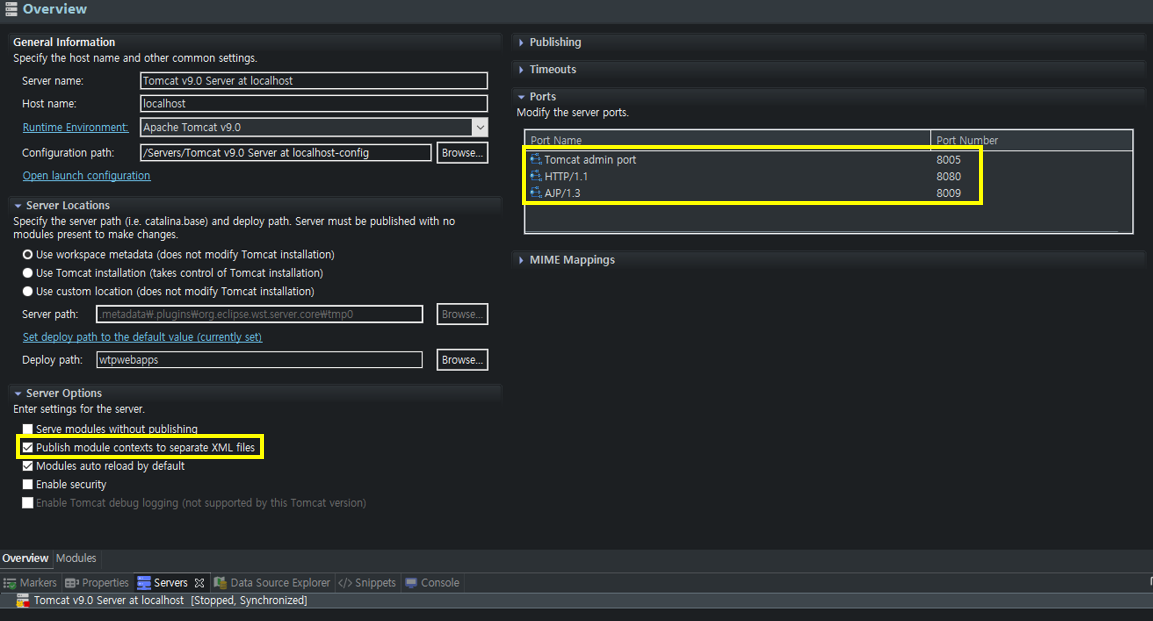Select port number 8005 cell
The width and height of the screenshot is (1153, 621).
coord(949,159)
